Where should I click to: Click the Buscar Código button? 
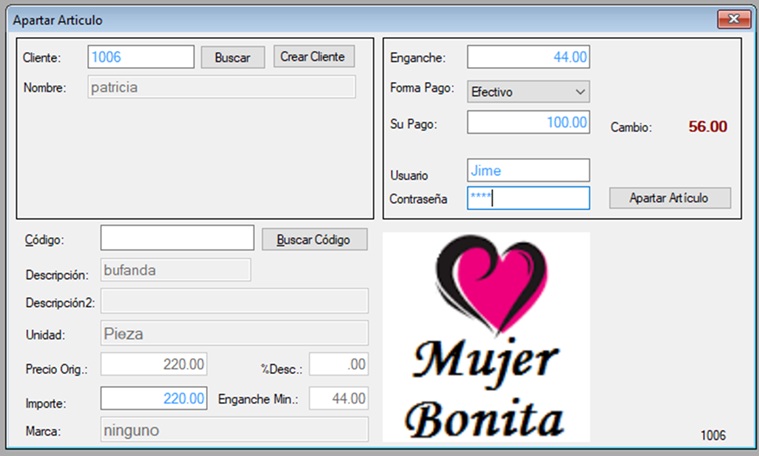(x=314, y=240)
